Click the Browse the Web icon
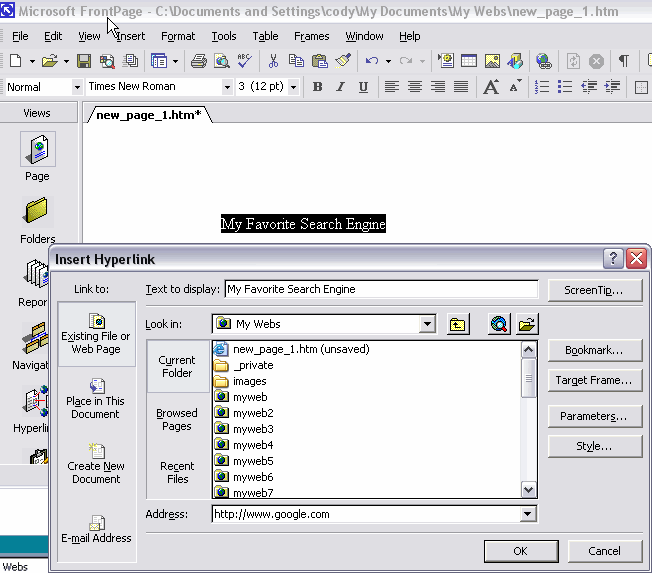The image size is (652, 573). click(499, 324)
